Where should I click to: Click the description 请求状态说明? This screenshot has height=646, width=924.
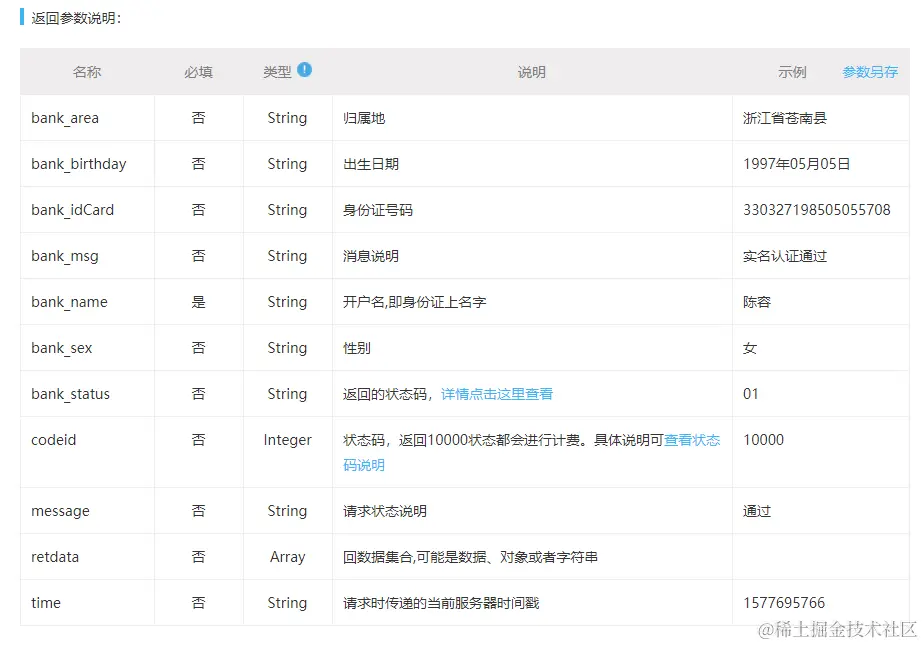(x=385, y=511)
